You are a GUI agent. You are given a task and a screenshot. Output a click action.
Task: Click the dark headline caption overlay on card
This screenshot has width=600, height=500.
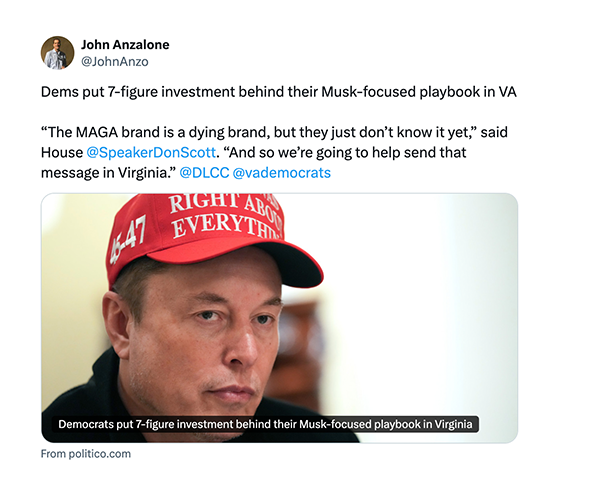click(265, 424)
